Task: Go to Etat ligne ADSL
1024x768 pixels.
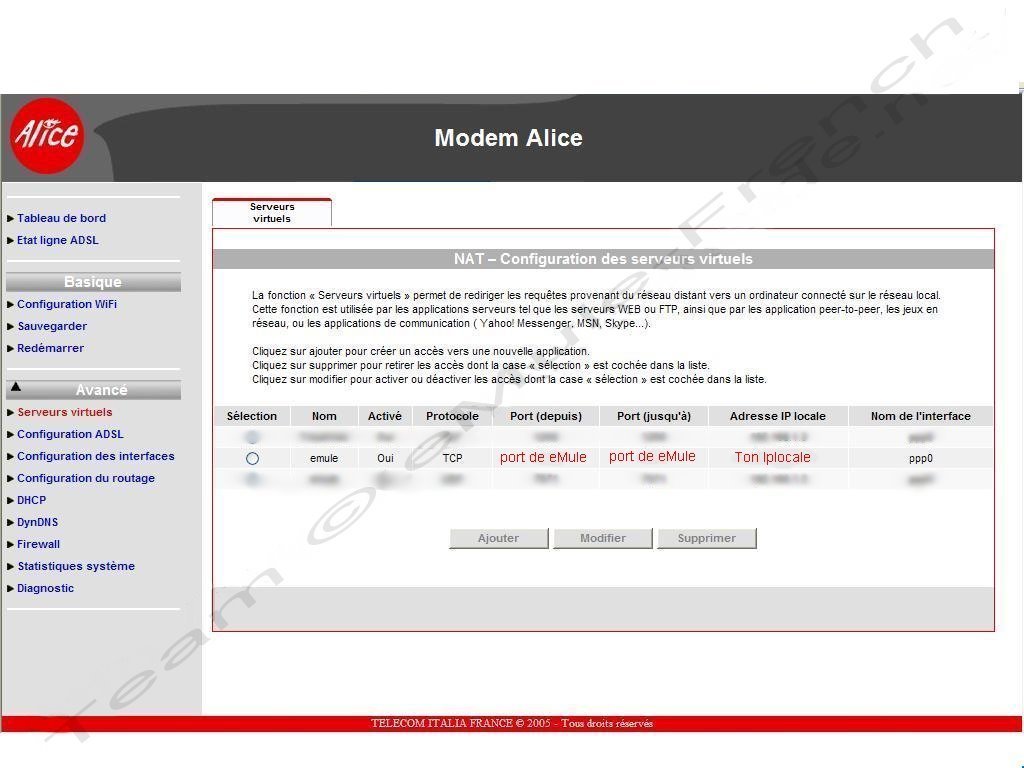Action: 57,240
